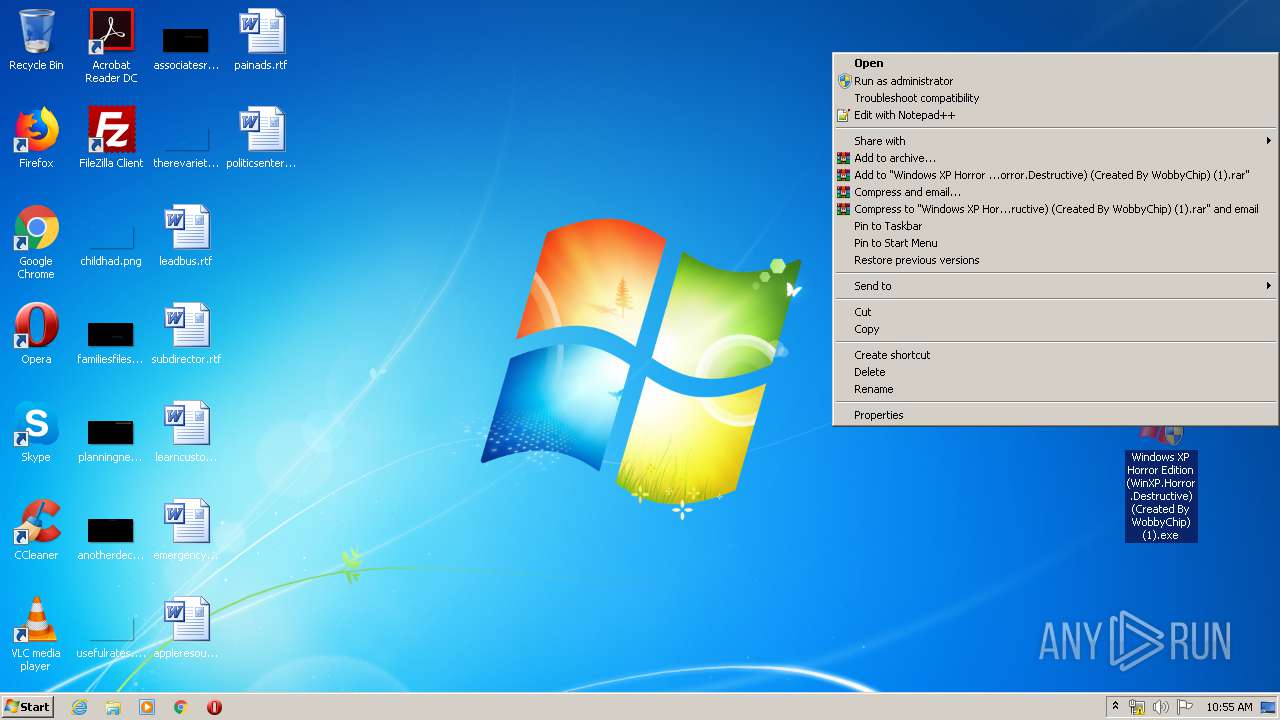Select the subdirector.rtf document icon
Image resolution: width=1280 pixels, height=720 pixels.
point(186,334)
